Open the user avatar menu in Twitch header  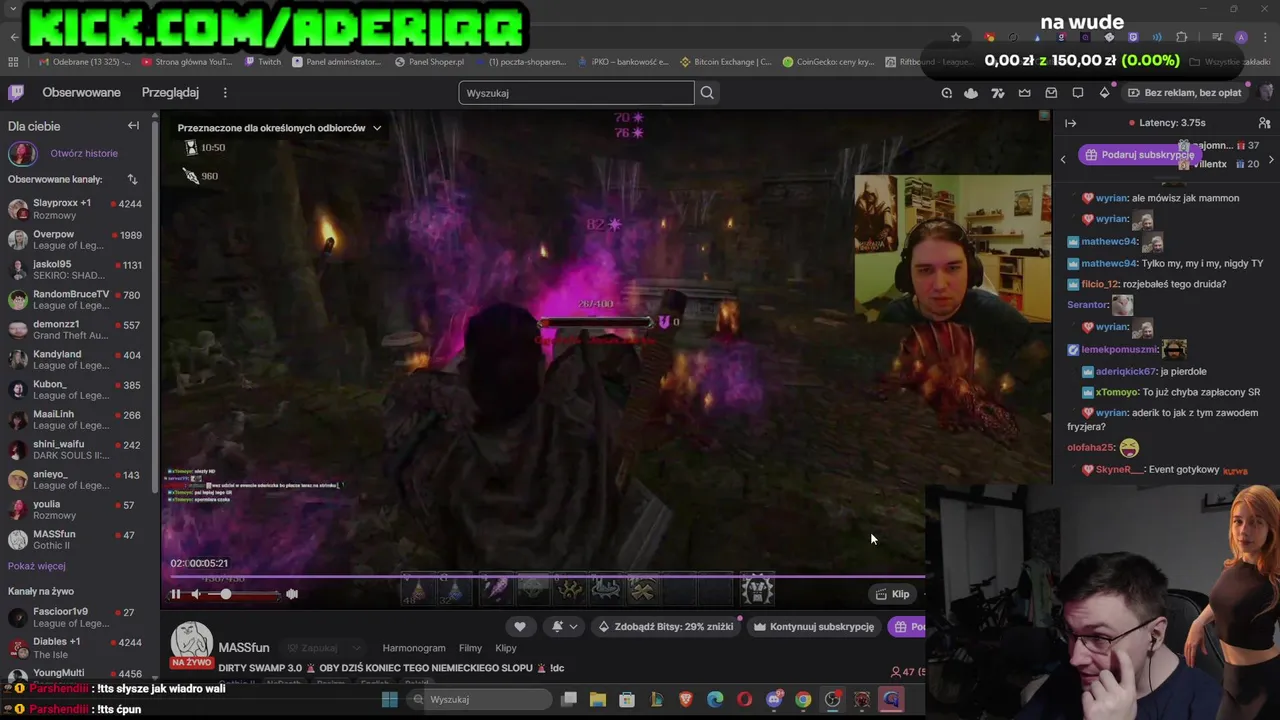pyautogui.click(x=1266, y=93)
